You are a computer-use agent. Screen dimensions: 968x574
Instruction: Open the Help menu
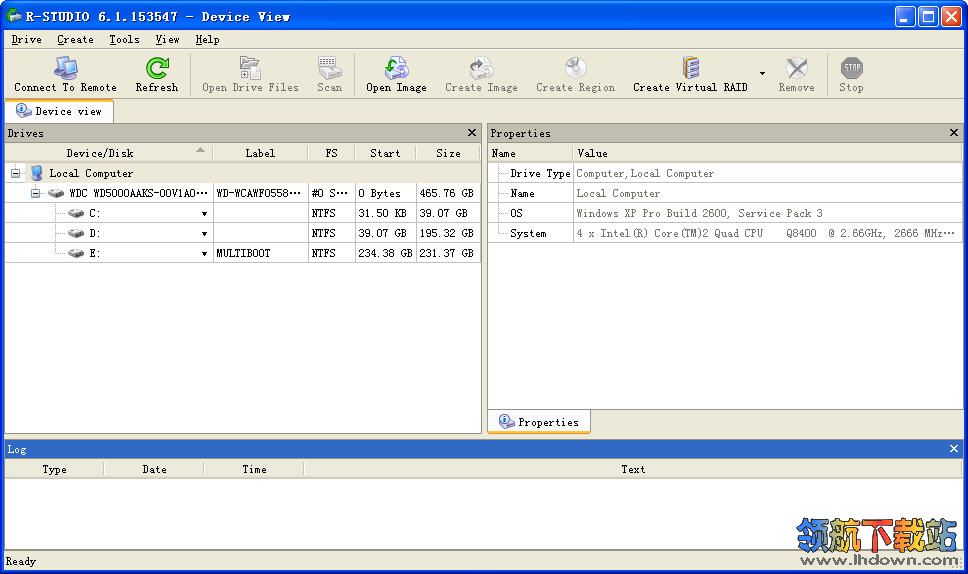tap(207, 40)
